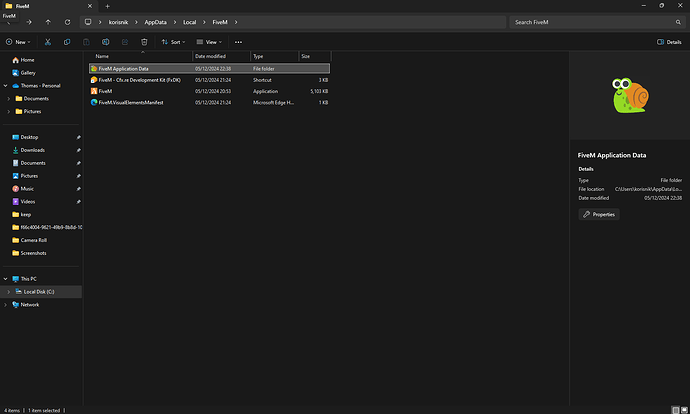
Task: Click the Properties button
Action: (x=599, y=214)
